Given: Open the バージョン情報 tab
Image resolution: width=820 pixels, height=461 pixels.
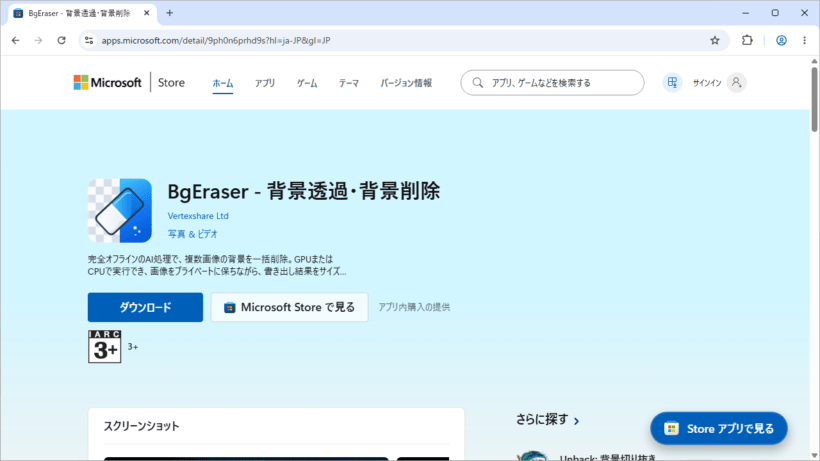Looking at the screenshot, I should point(406,83).
